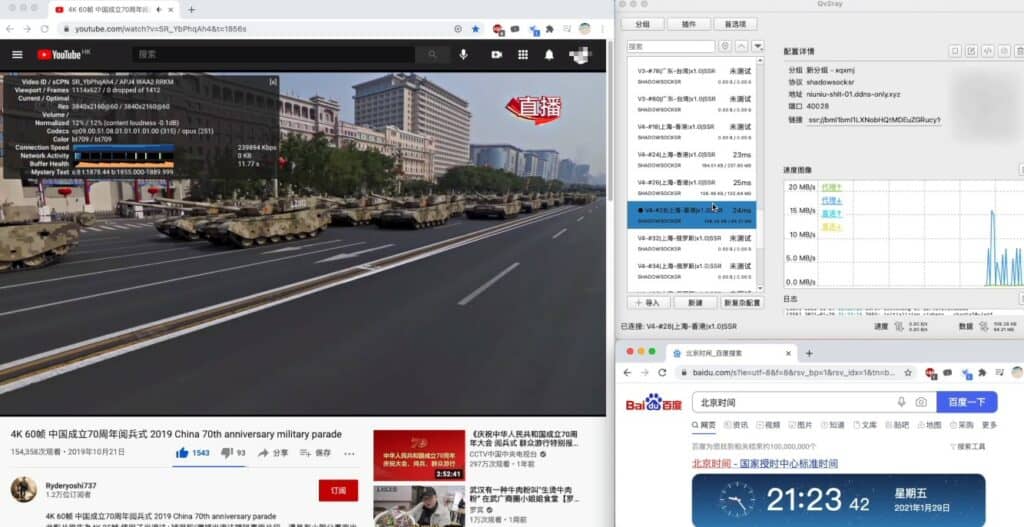Viewport: 1024px width, 527px height.
Task: Select connection V3-#78 广东-台湾 in Qv2ray
Action: click(x=692, y=76)
